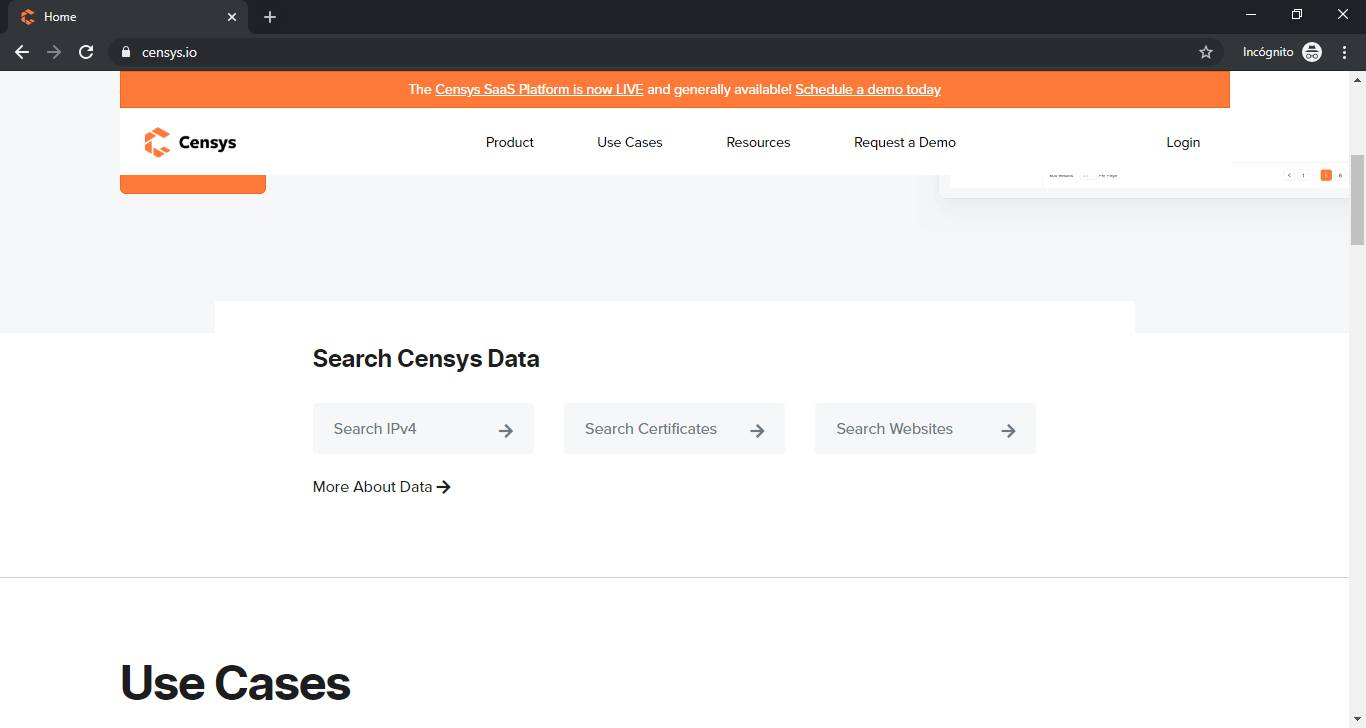Screen dimensions: 1366x728
Task: Close the Home tab
Action: click(232, 17)
